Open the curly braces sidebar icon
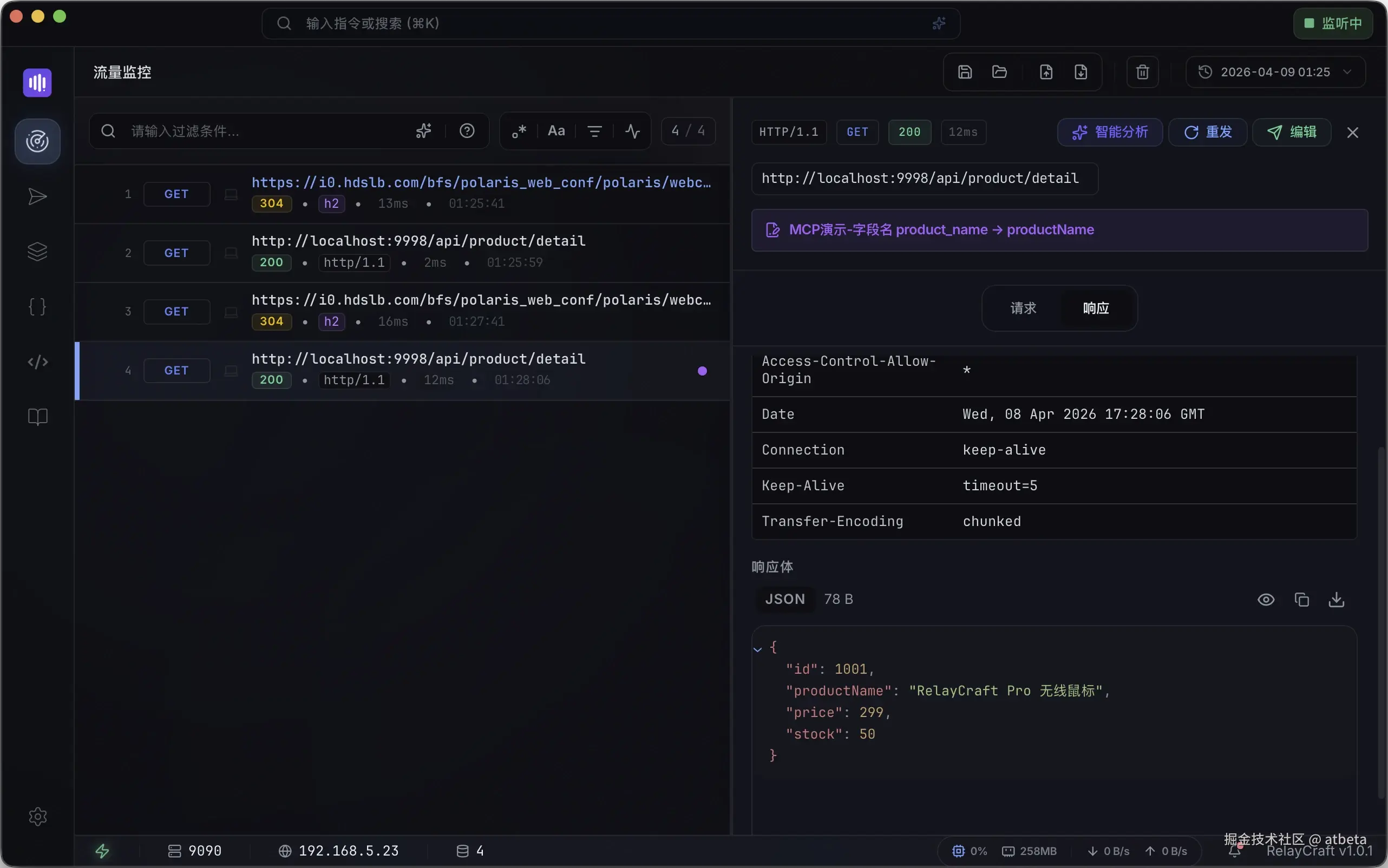Screen dimensions: 1388x868 (37, 306)
